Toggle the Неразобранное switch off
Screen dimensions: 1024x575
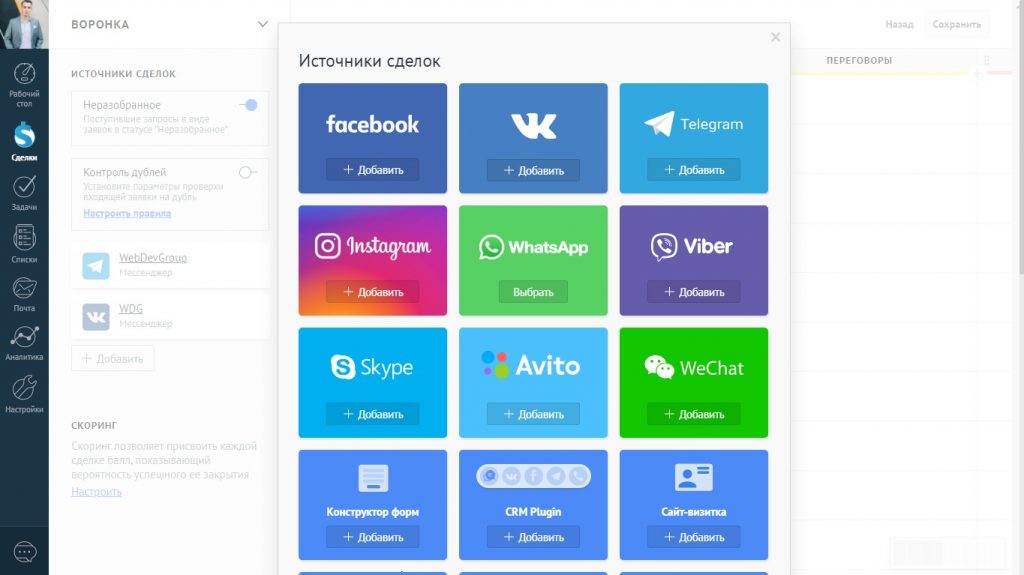[248, 105]
